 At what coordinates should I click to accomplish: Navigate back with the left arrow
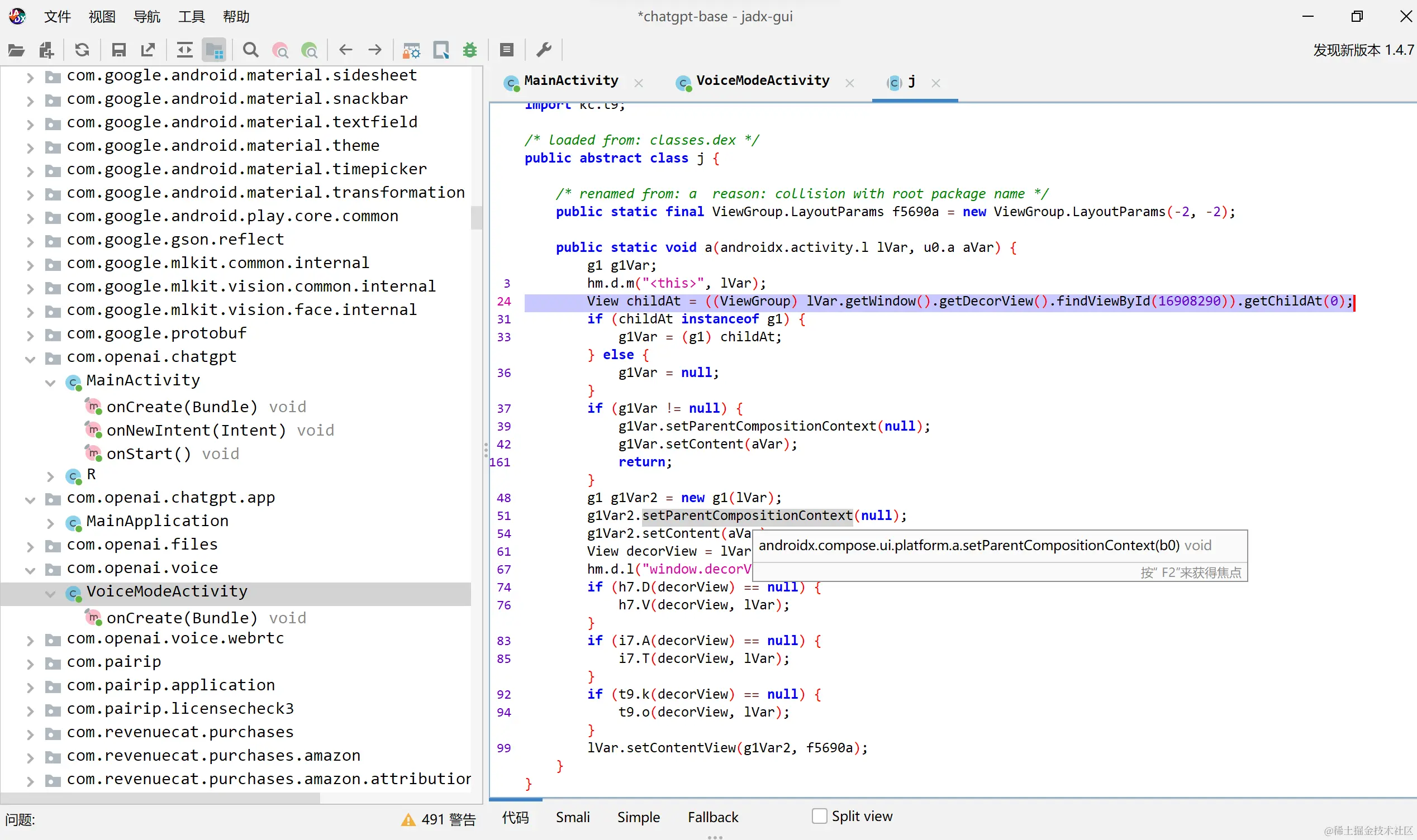point(345,50)
